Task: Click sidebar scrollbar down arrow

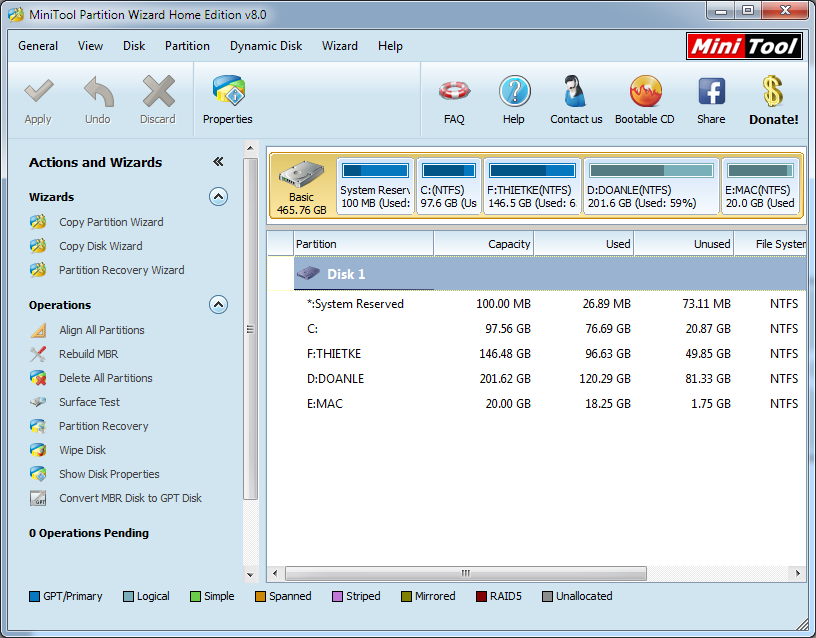Action: 250,575
